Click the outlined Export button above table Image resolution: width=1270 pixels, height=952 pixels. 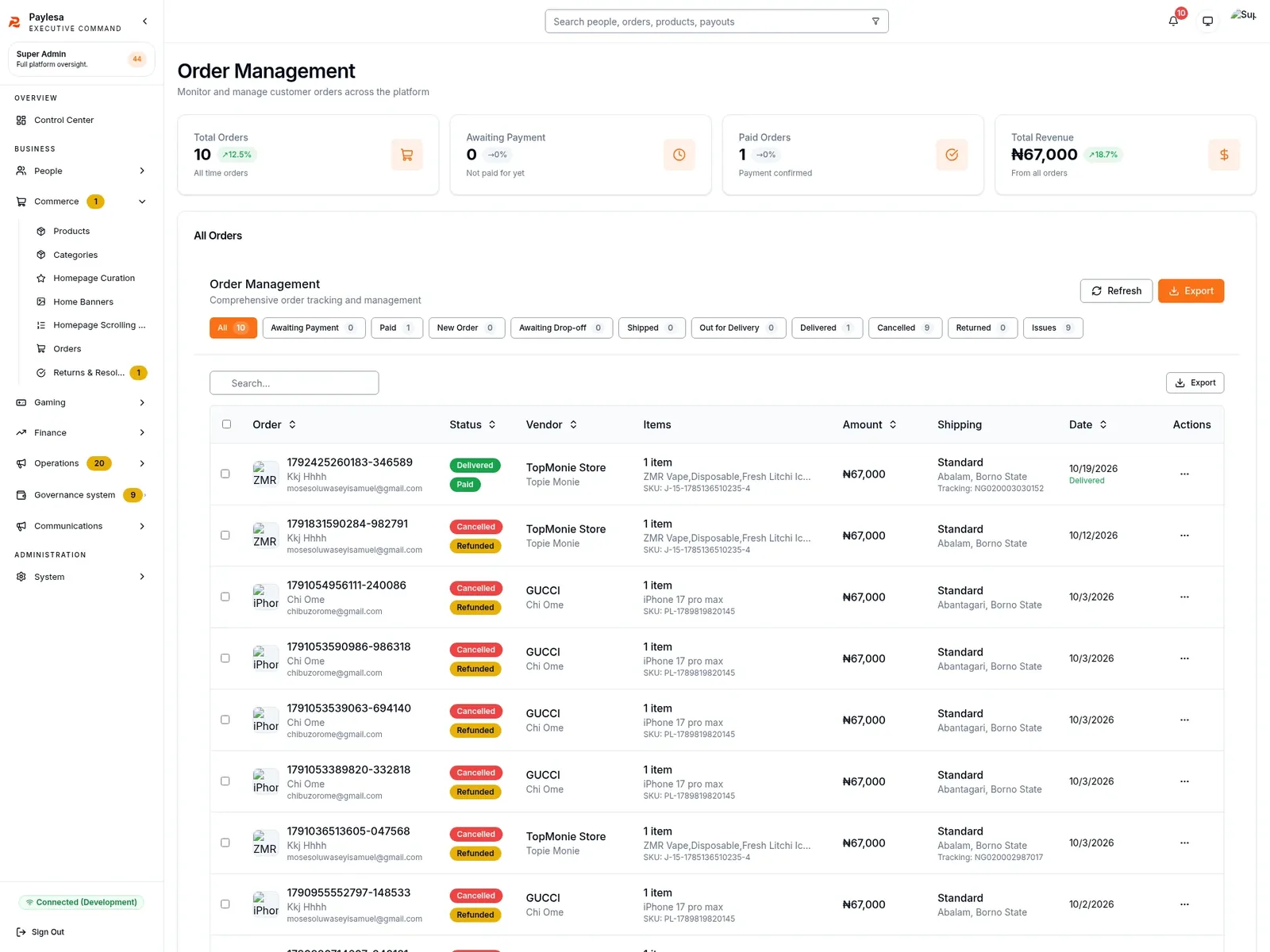(x=1195, y=383)
